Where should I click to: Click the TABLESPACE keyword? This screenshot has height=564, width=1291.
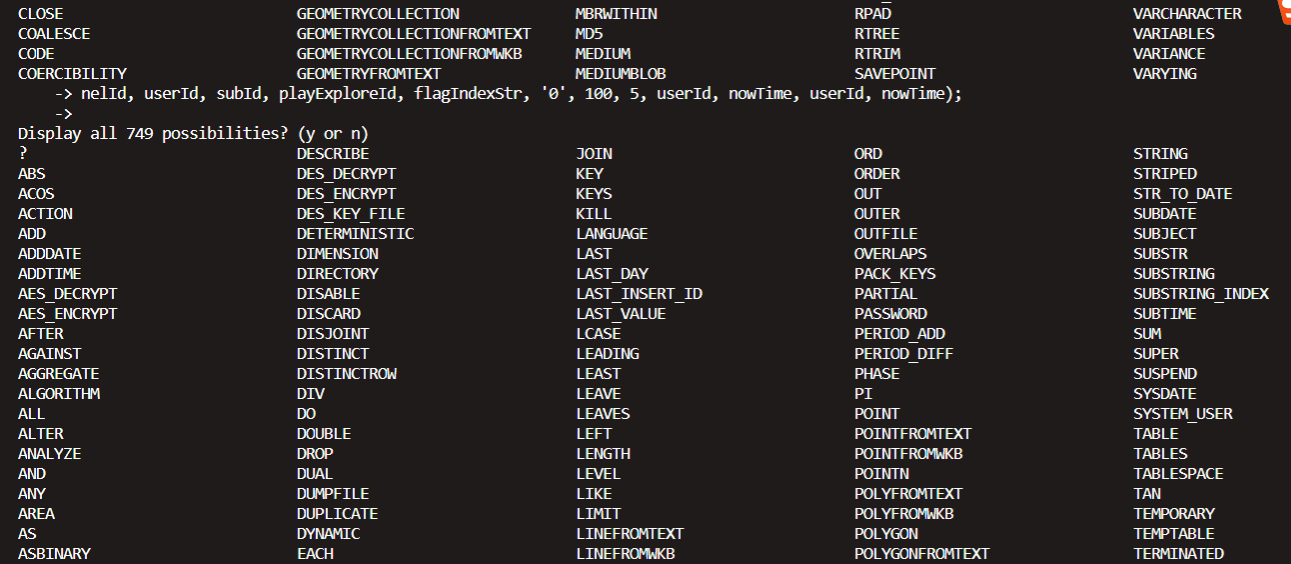coord(1178,474)
